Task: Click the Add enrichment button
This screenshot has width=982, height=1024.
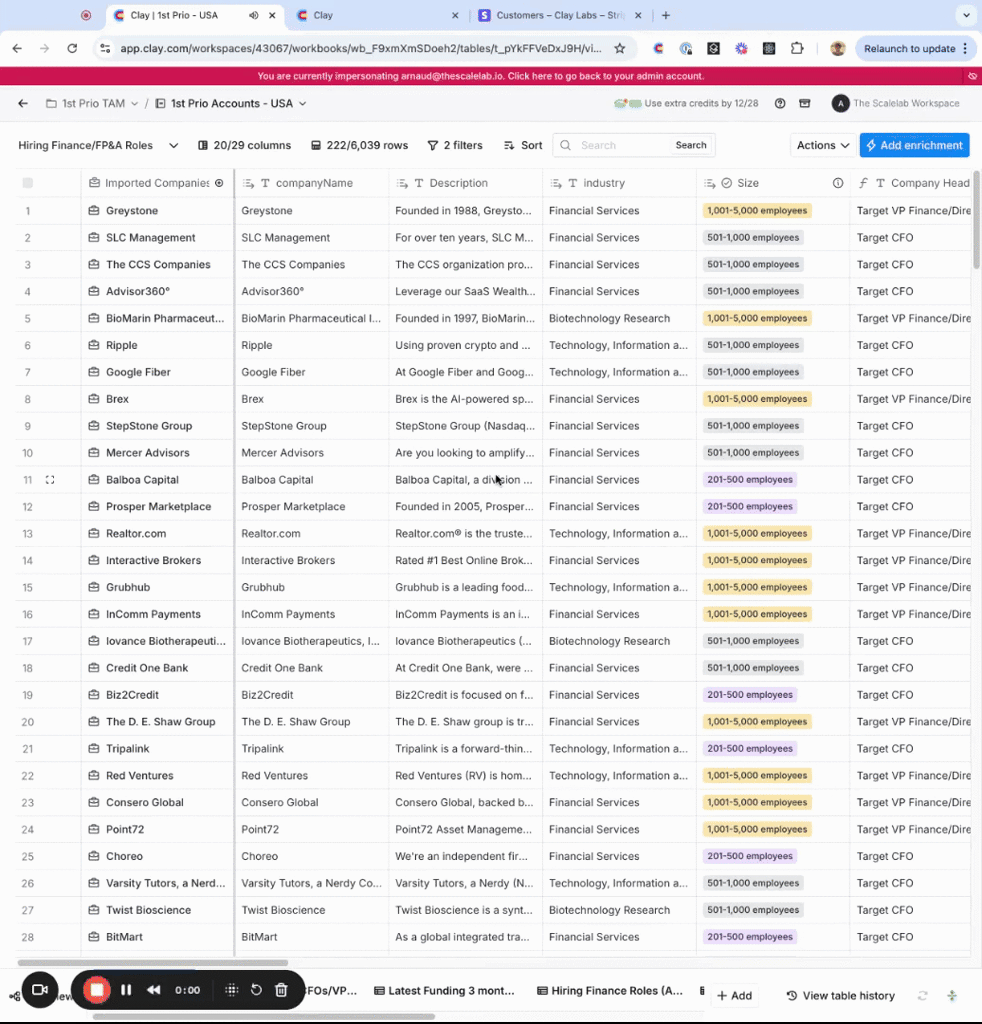Action: pos(914,145)
